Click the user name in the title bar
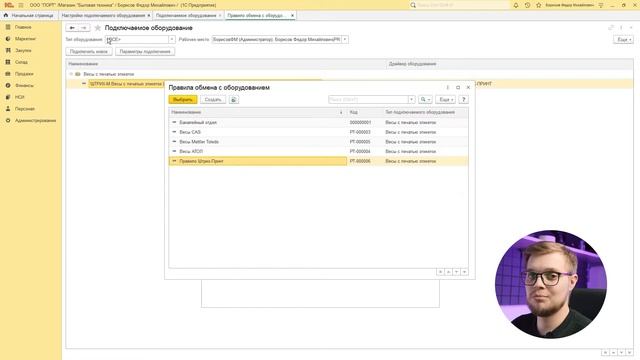Screen dimensions: 640x360 (569, 5)
